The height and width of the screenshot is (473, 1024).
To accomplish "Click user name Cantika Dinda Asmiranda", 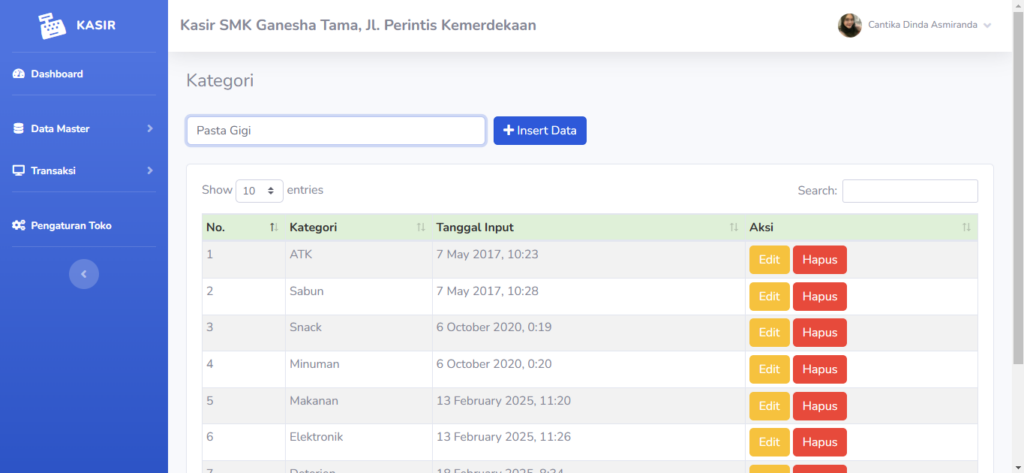I will click(x=922, y=25).
